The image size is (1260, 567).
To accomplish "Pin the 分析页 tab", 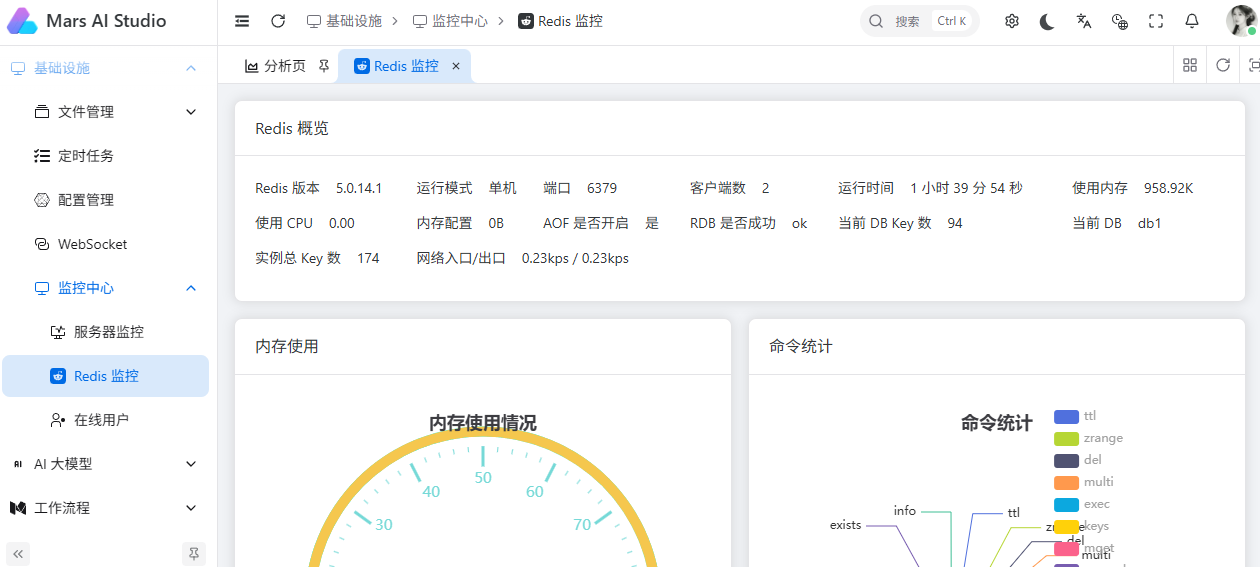I will click(323, 66).
